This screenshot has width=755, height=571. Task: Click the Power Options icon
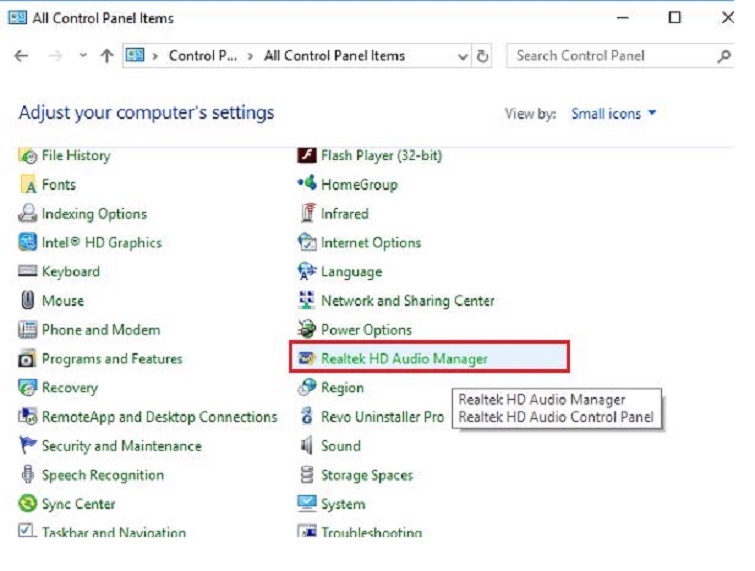coord(308,330)
